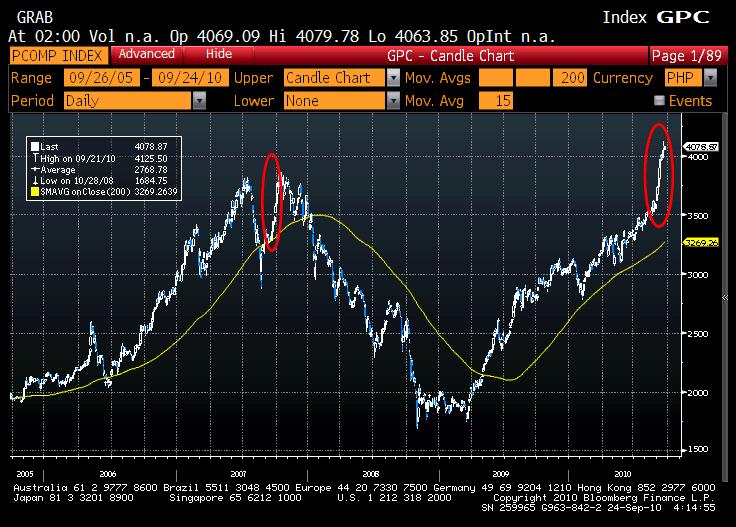Viewport: 736px width, 527px height.
Task: Click the collapse arrows on right chart edge
Action: point(725,298)
